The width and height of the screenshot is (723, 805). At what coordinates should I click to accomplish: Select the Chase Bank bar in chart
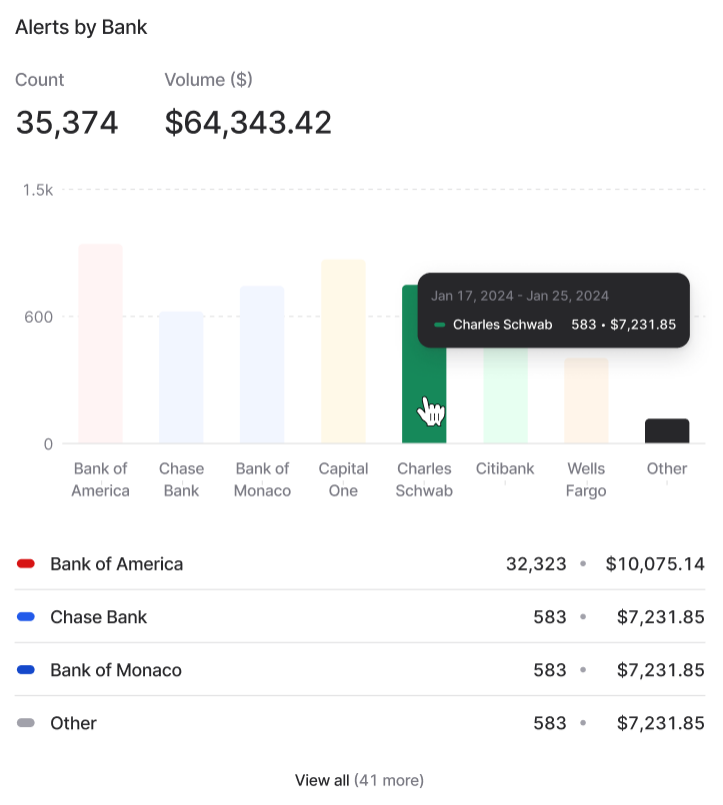click(x=181, y=378)
